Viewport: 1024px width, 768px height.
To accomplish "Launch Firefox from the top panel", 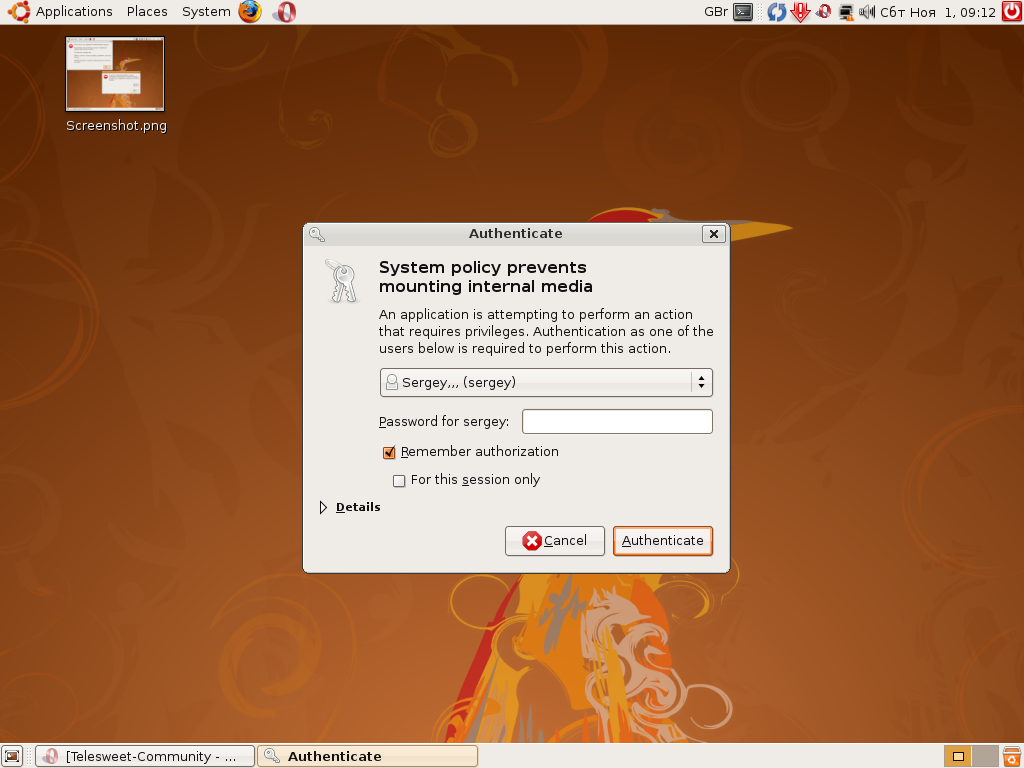I will (249, 12).
